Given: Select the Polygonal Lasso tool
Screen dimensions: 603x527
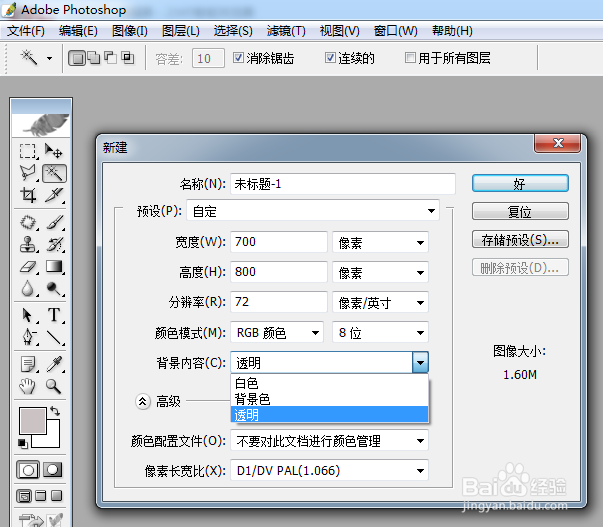Looking at the screenshot, I should tap(28, 173).
